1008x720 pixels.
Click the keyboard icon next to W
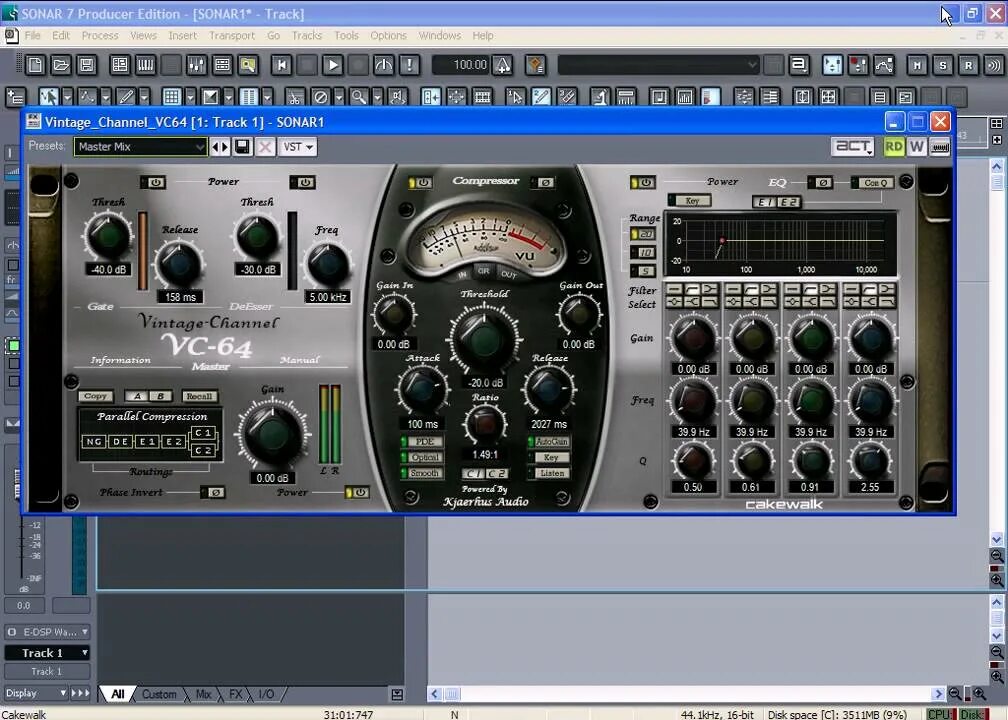pyautogui.click(x=940, y=147)
